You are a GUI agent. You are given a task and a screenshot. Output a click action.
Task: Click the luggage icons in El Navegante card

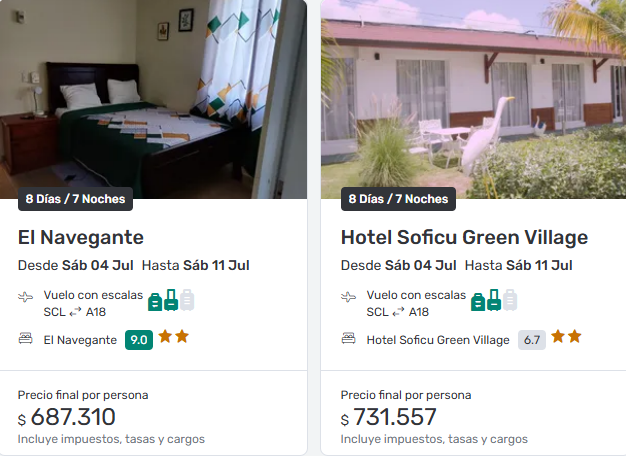click(x=171, y=300)
